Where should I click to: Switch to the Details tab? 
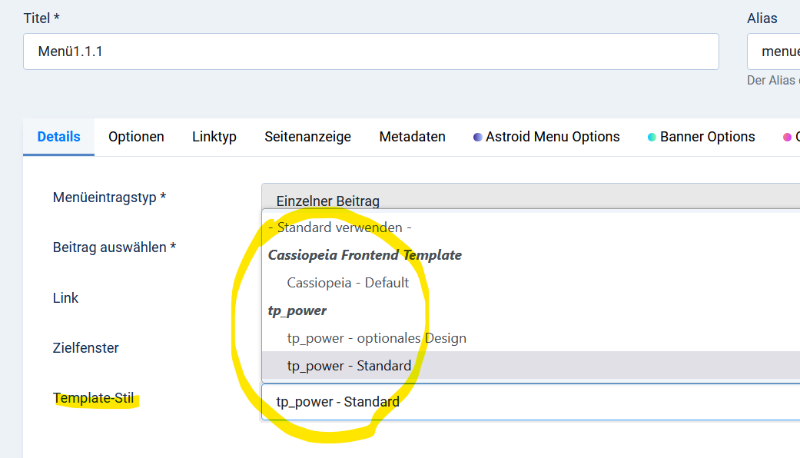[x=59, y=137]
